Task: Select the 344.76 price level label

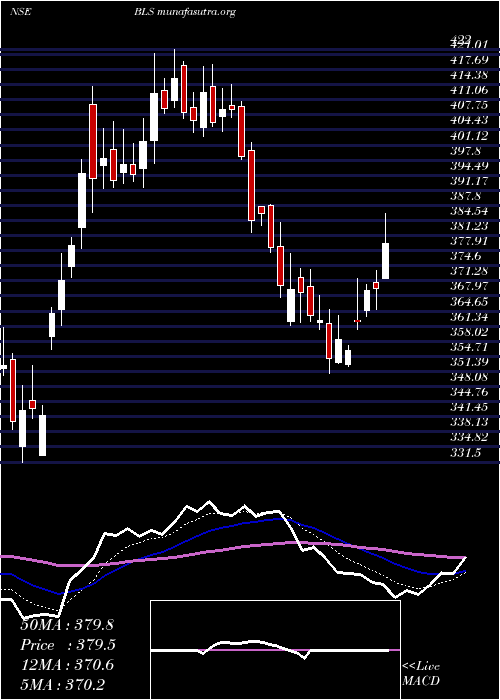Action: tap(469, 392)
